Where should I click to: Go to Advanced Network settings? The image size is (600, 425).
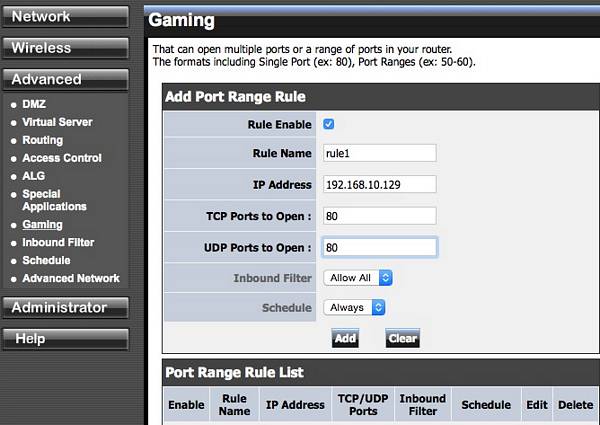click(70, 278)
